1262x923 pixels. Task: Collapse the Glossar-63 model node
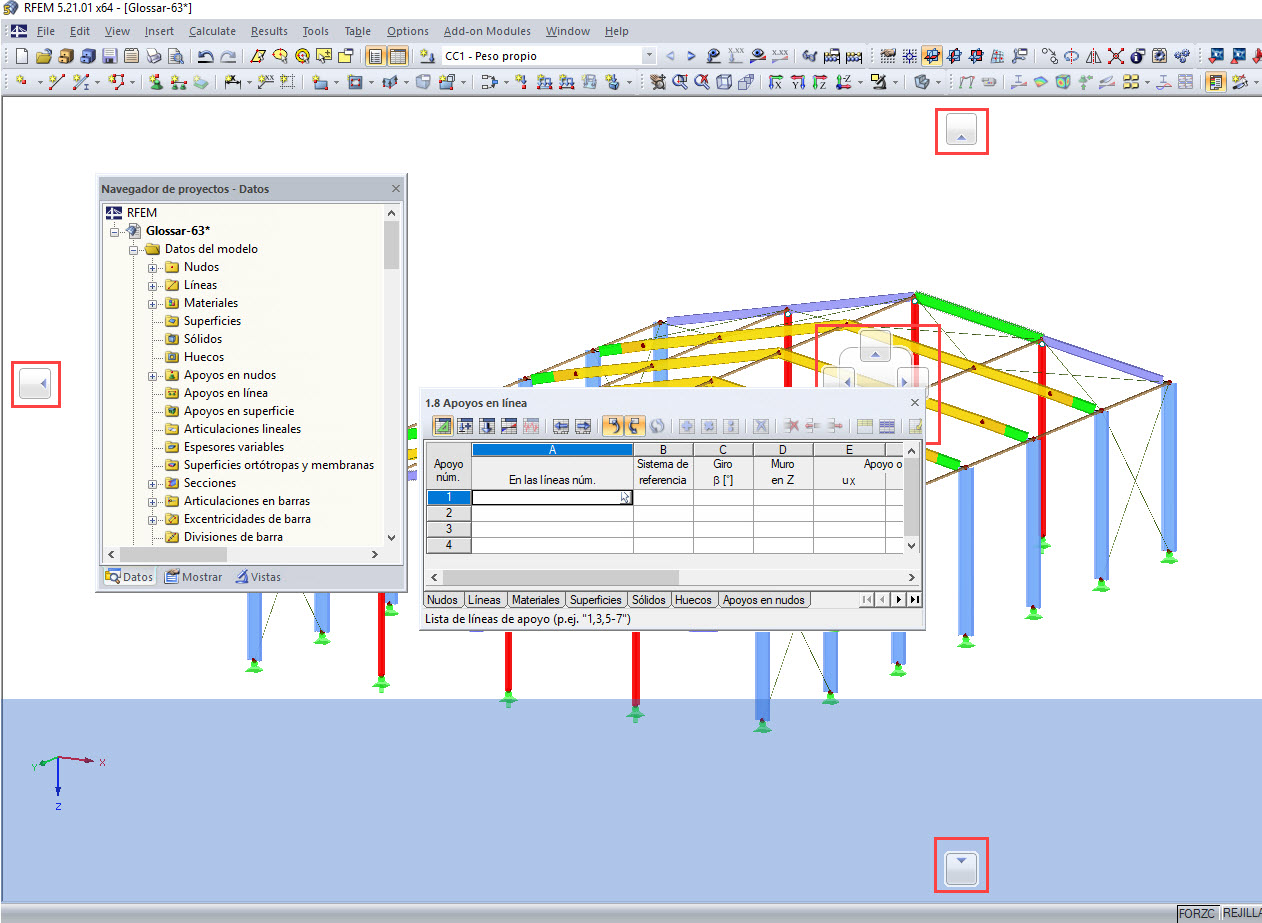coord(115,231)
